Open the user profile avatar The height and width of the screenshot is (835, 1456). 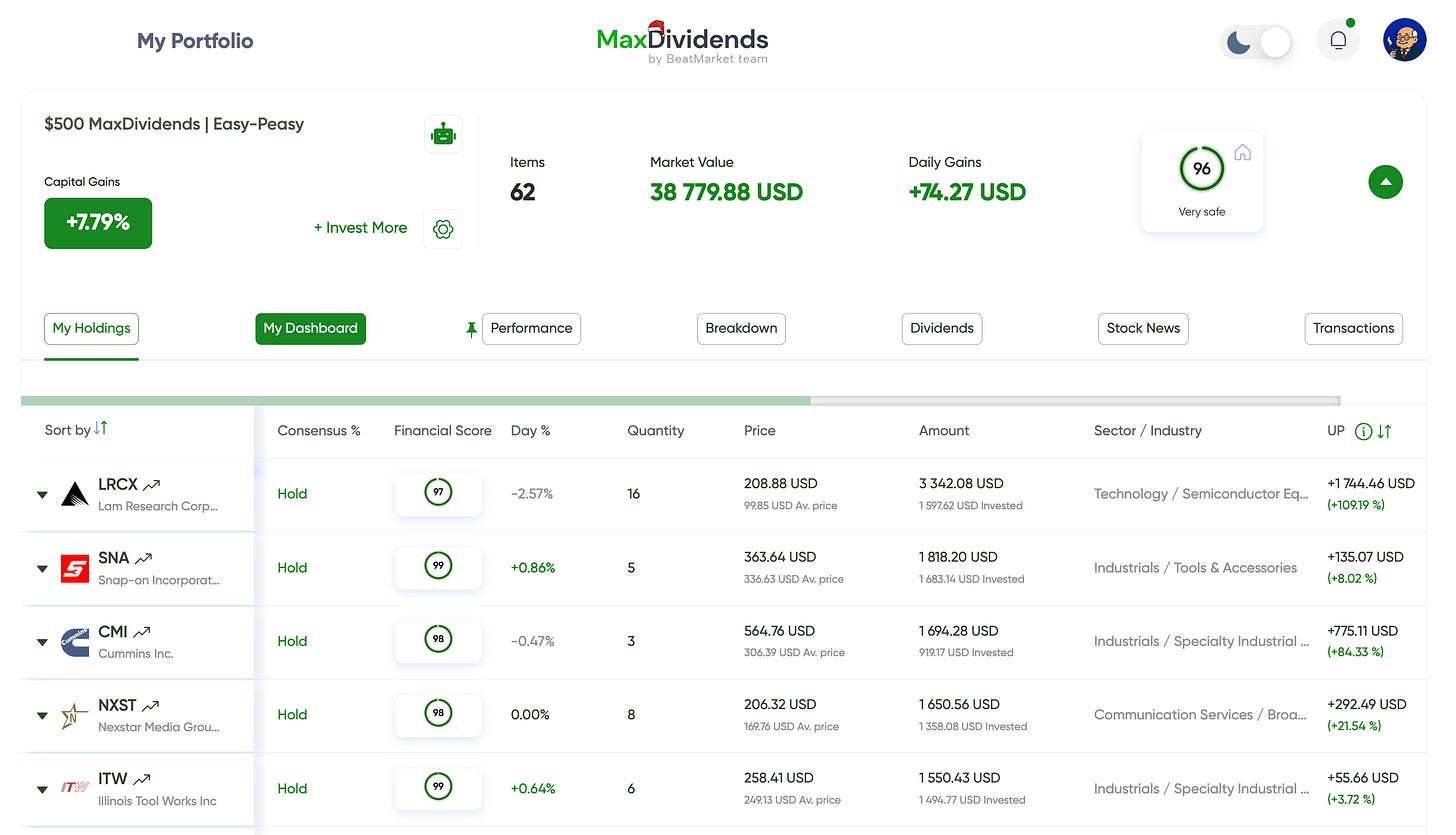click(x=1404, y=41)
